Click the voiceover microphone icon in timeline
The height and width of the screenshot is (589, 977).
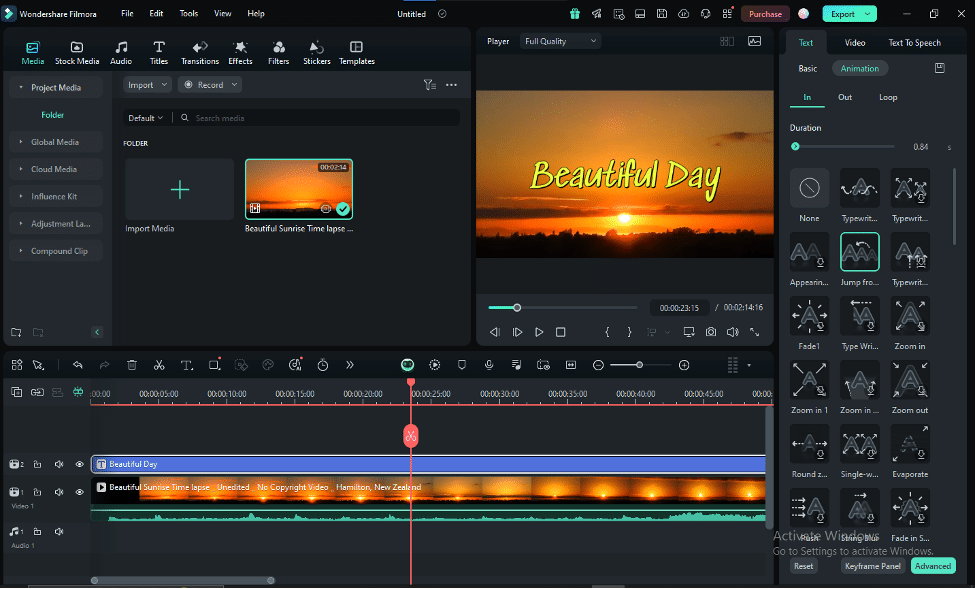489,365
